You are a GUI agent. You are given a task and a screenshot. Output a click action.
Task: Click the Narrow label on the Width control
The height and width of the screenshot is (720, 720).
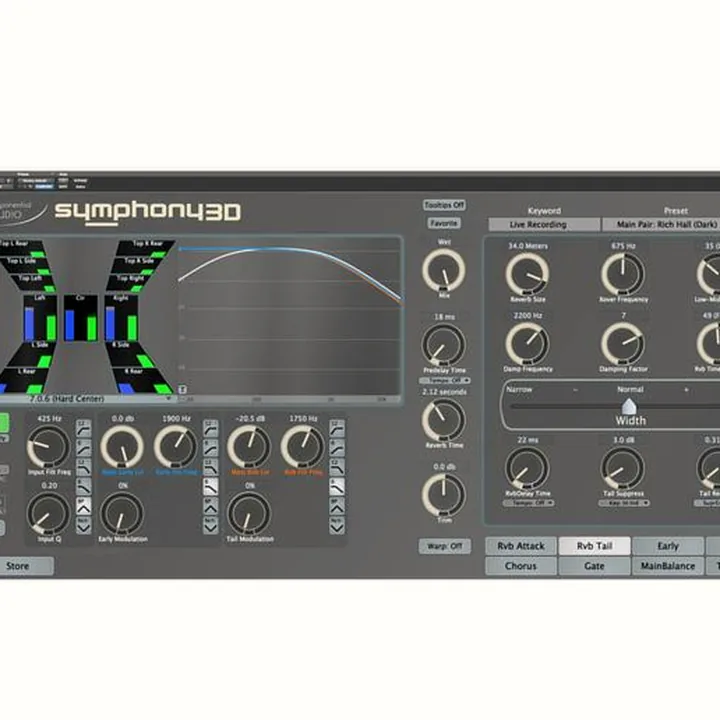[519, 389]
